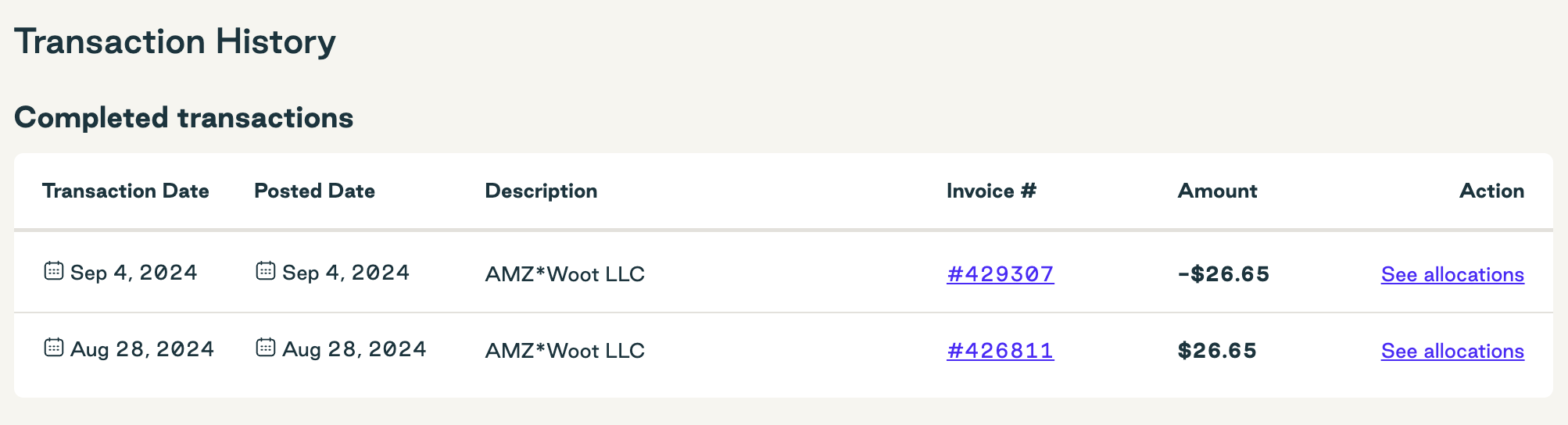Click AMZ*Woot LLC description in Aug 28 row
Screen dimensions: 1568x425
[565, 351]
